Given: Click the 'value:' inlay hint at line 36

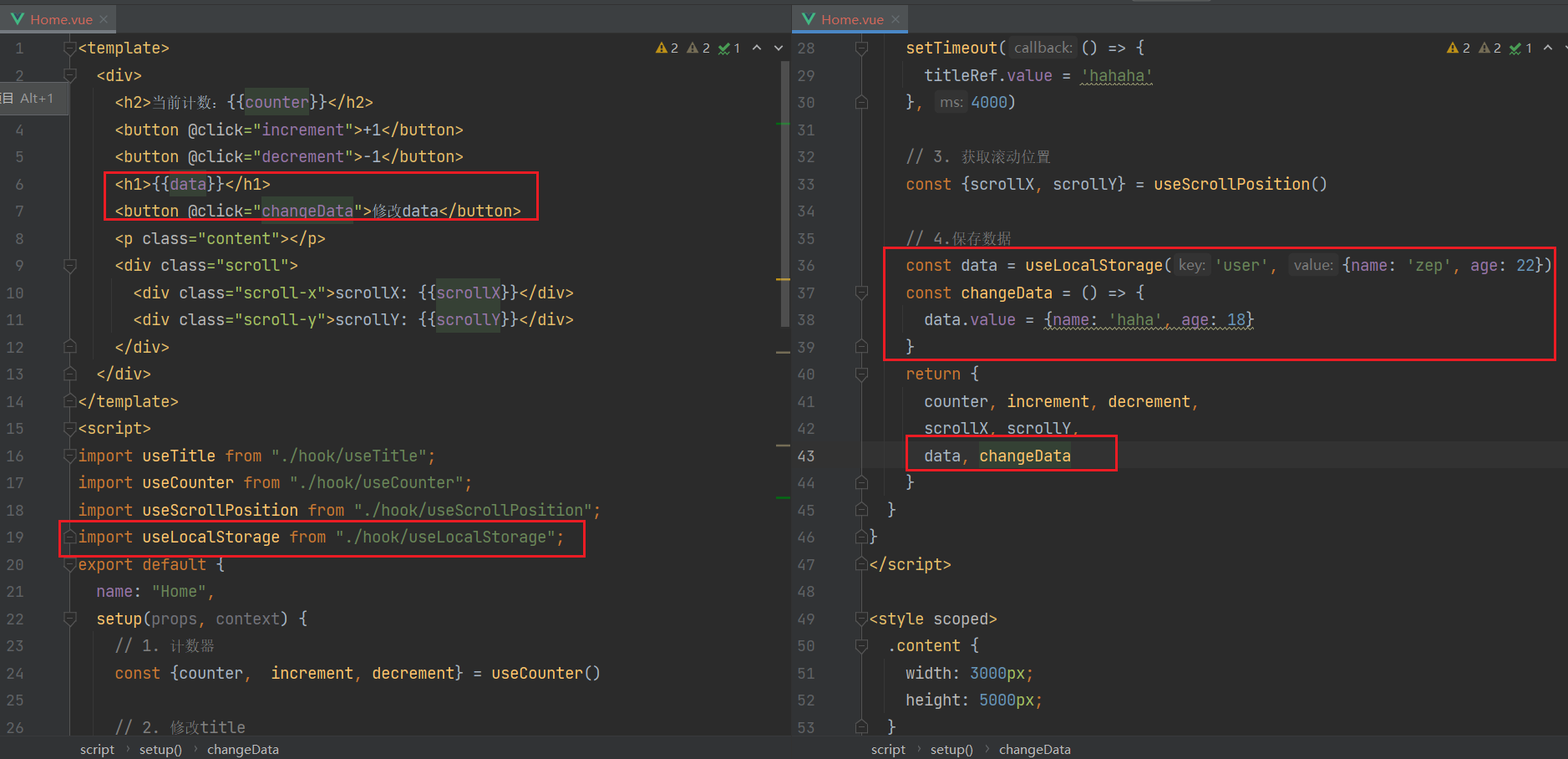Looking at the screenshot, I should 1314,266.
